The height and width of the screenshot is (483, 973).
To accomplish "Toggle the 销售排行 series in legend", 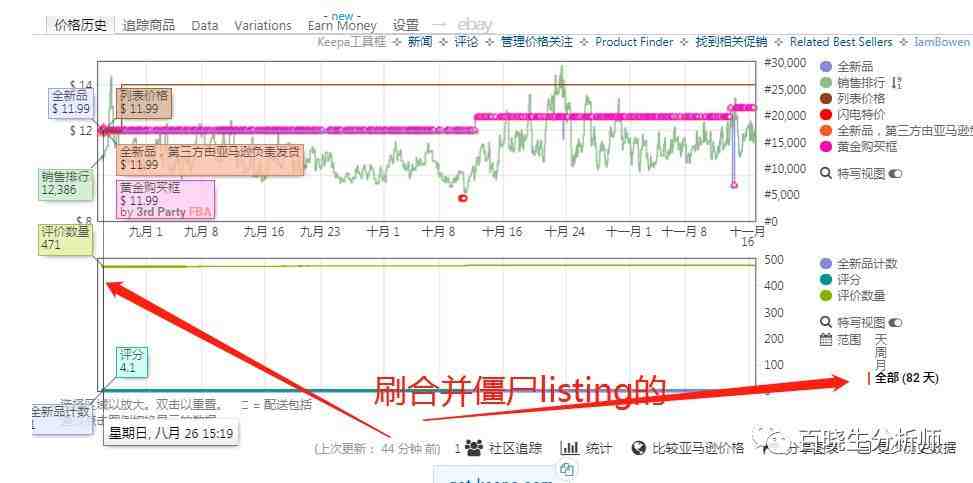I will pos(854,82).
